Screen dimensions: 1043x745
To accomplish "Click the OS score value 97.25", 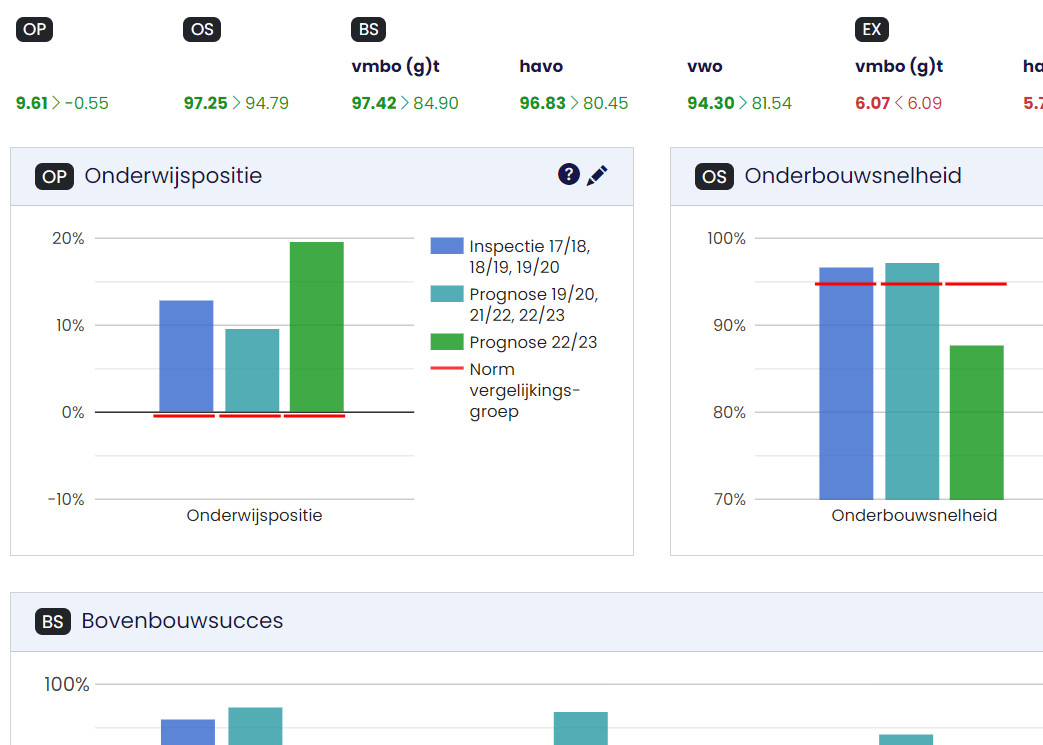I will [206, 103].
